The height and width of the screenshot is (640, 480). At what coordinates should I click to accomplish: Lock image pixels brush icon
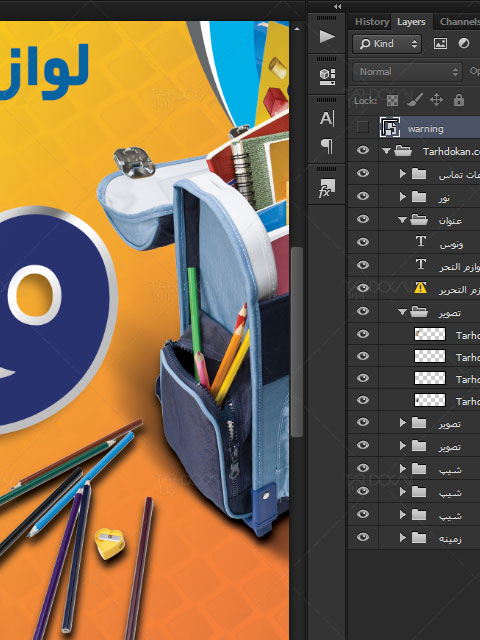(414, 100)
